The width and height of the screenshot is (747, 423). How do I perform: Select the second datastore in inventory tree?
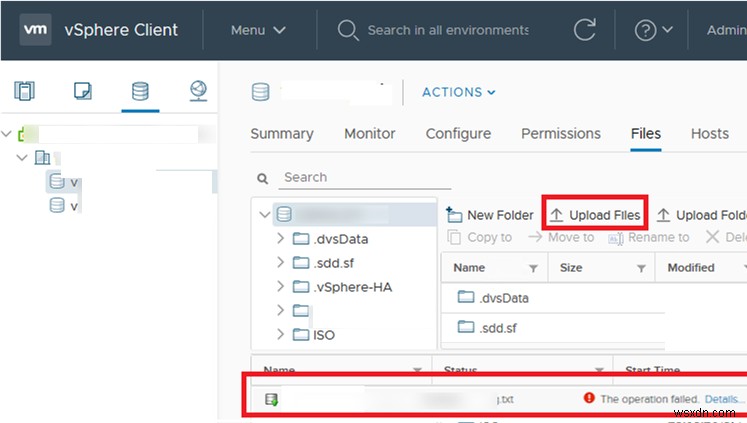(64, 206)
